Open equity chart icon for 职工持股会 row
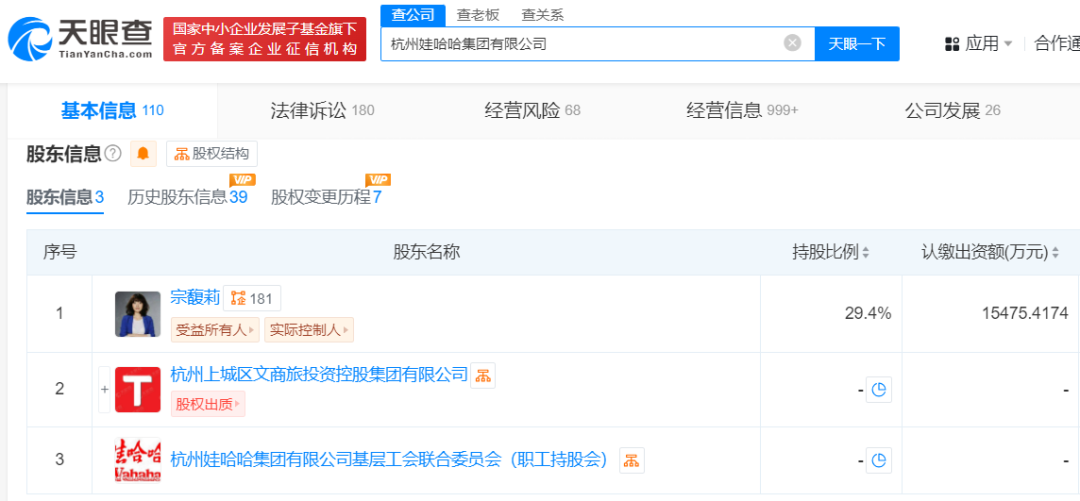The width and height of the screenshot is (1080, 501). click(632, 460)
